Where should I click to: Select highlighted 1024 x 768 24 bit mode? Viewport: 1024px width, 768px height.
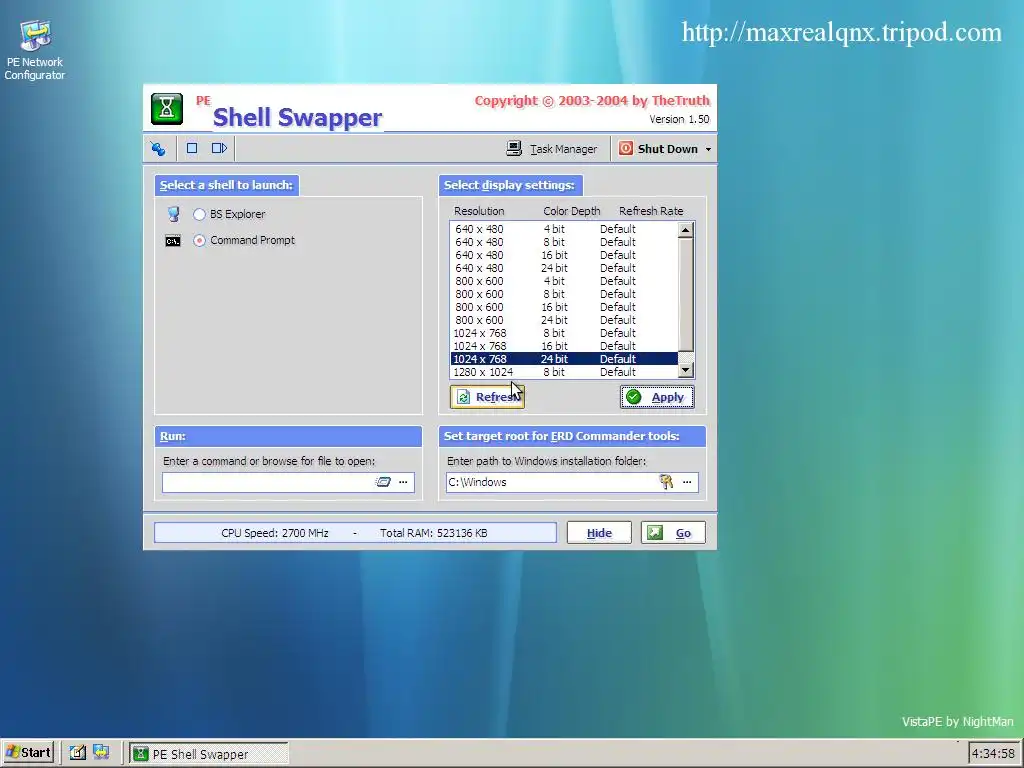click(564, 359)
